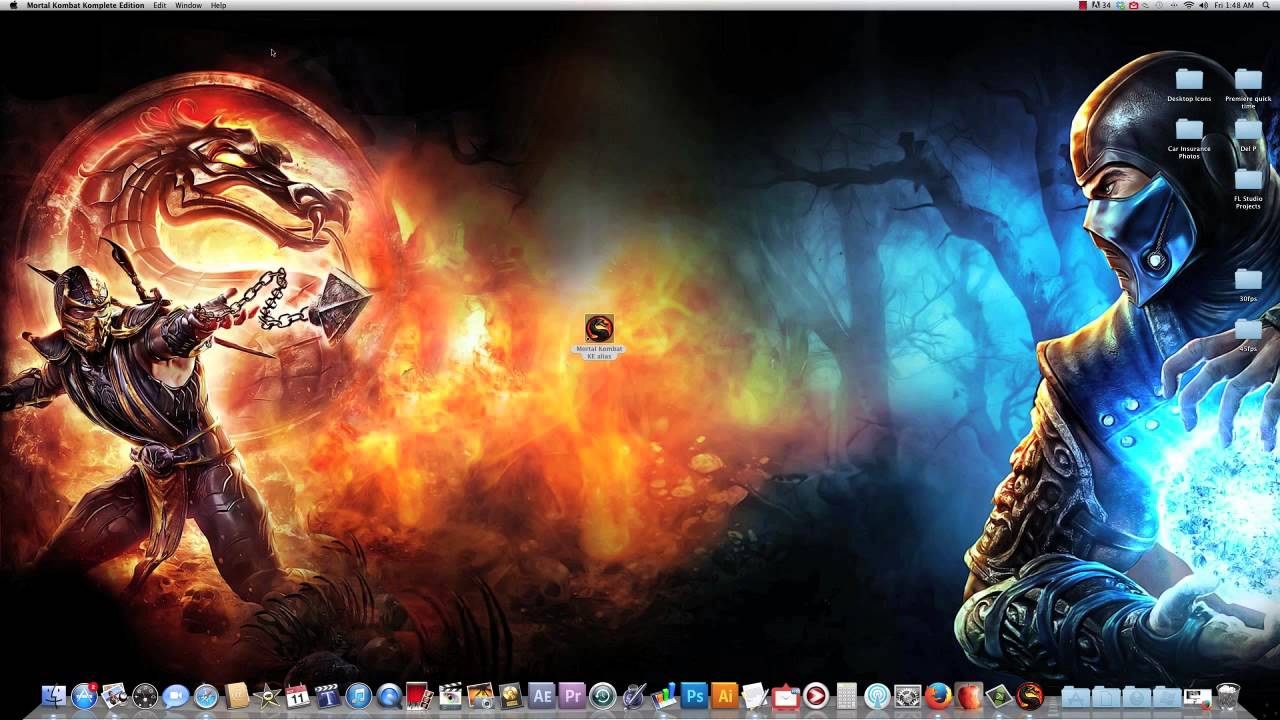The width and height of the screenshot is (1280, 720).
Task: Open the Apple menu
Action: tap(13, 5)
